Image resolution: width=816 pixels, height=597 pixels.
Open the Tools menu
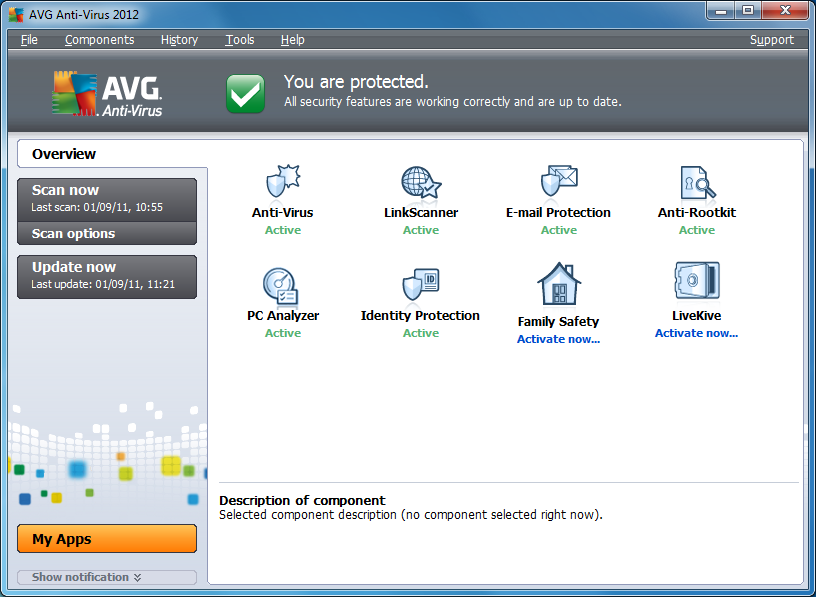coord(239,40)
